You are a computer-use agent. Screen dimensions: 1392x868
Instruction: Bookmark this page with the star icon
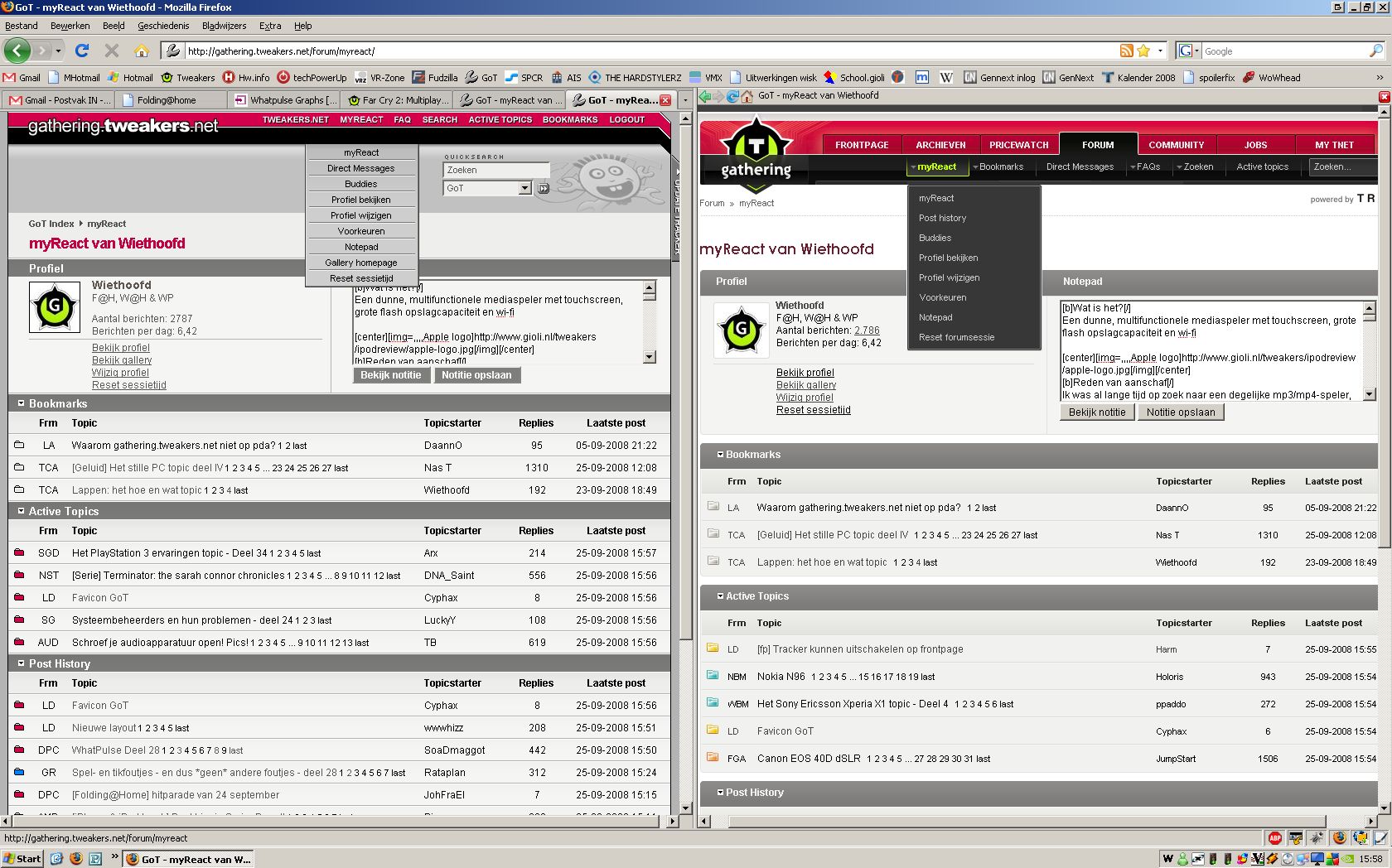pyautogui.click(x=1143, y=51)
